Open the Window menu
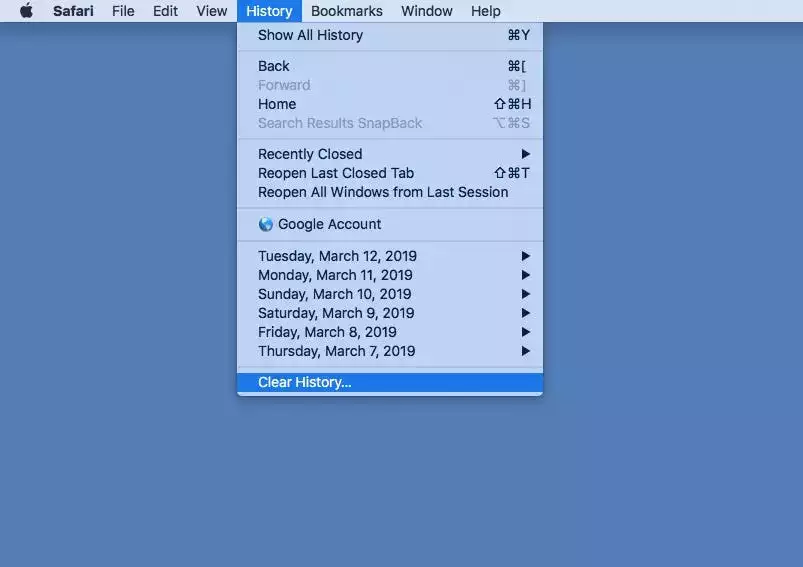Screen dimensions: 803x567 pos(427,11)
